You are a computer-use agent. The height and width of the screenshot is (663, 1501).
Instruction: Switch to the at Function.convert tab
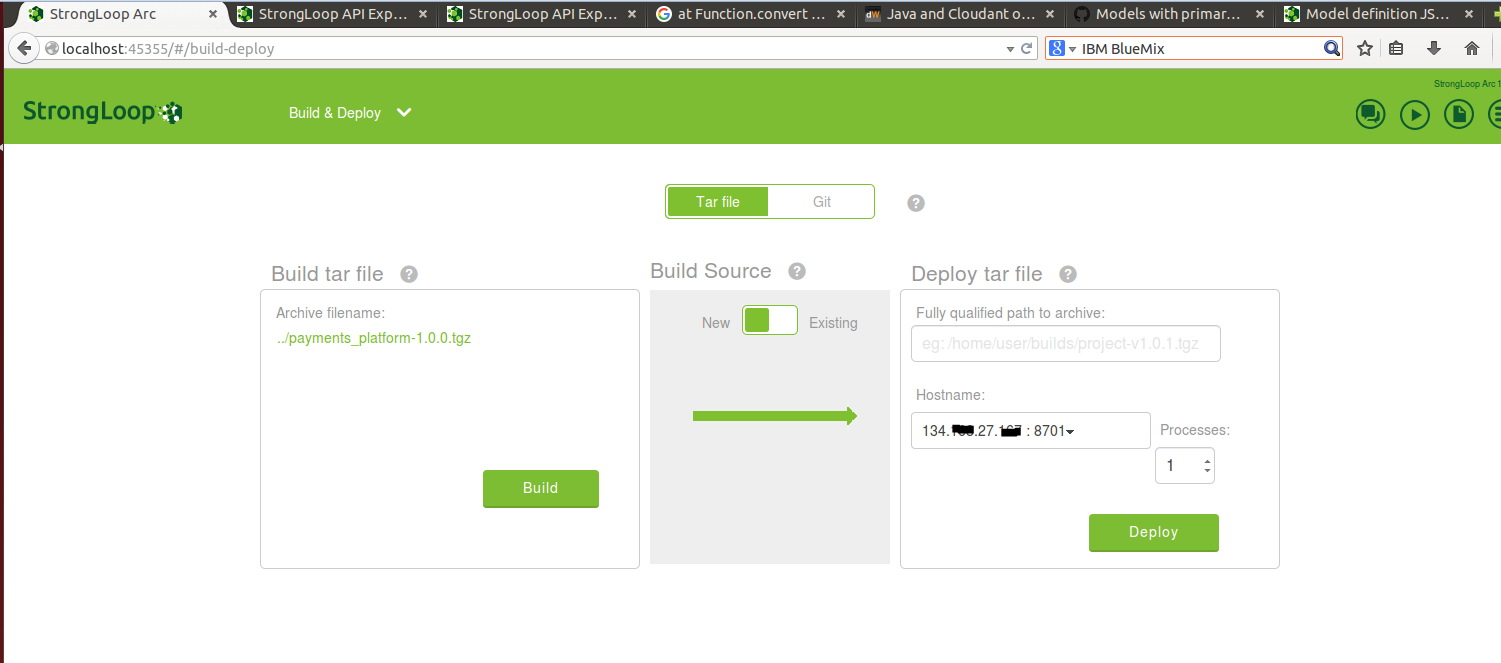pyautogui.click(x=752, y=15)
